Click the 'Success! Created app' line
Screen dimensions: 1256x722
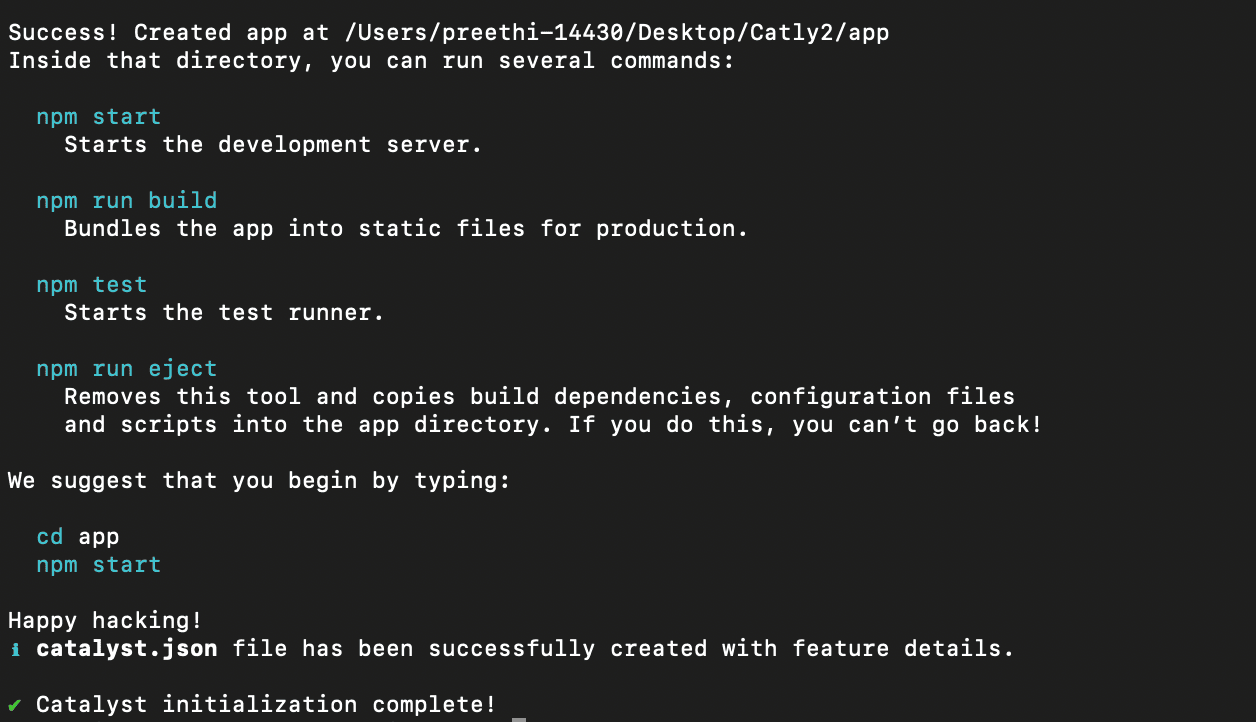point(449,33)
